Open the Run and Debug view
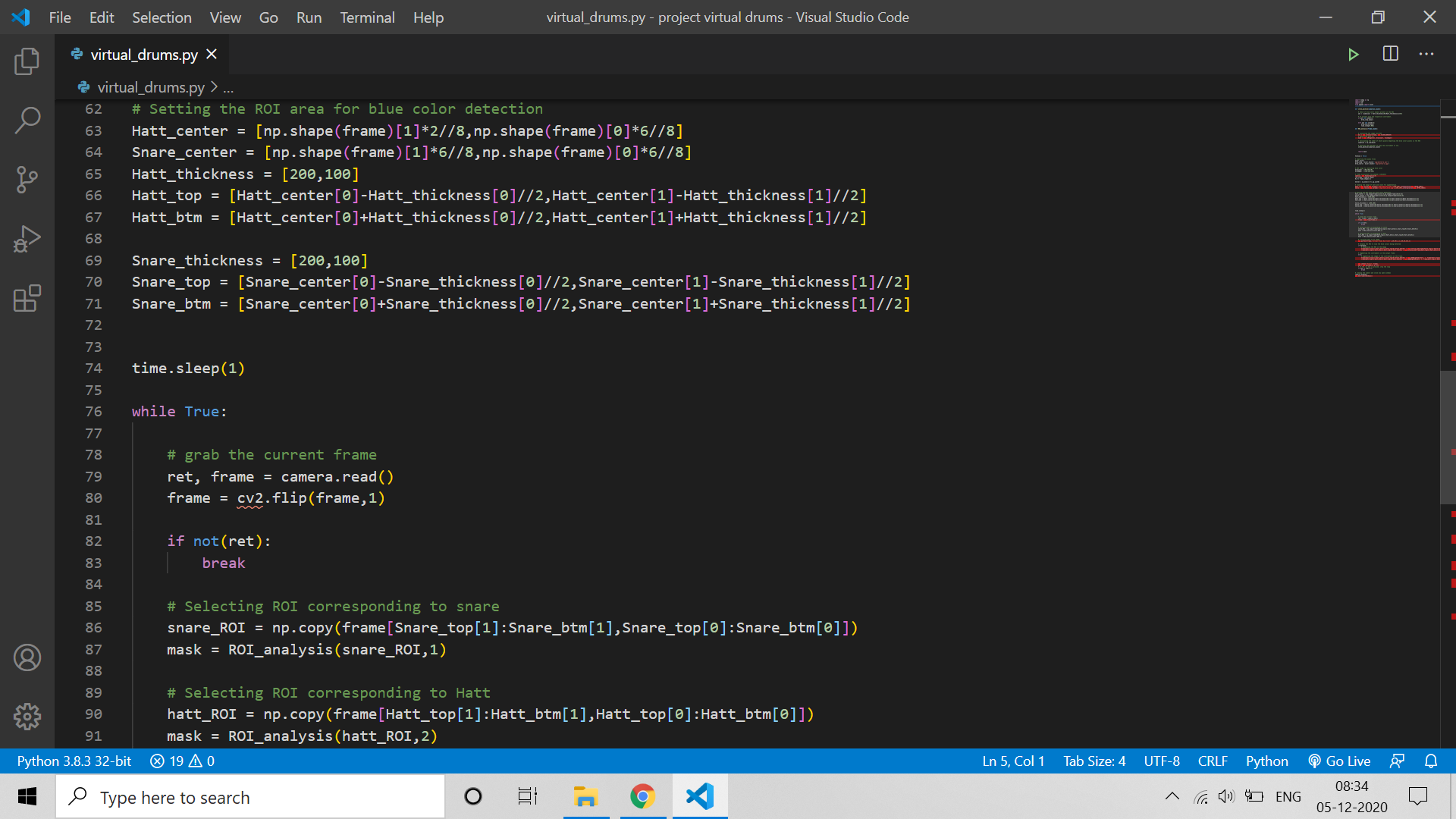Viewport: 1456px width, 819px height. click(27, 238)
